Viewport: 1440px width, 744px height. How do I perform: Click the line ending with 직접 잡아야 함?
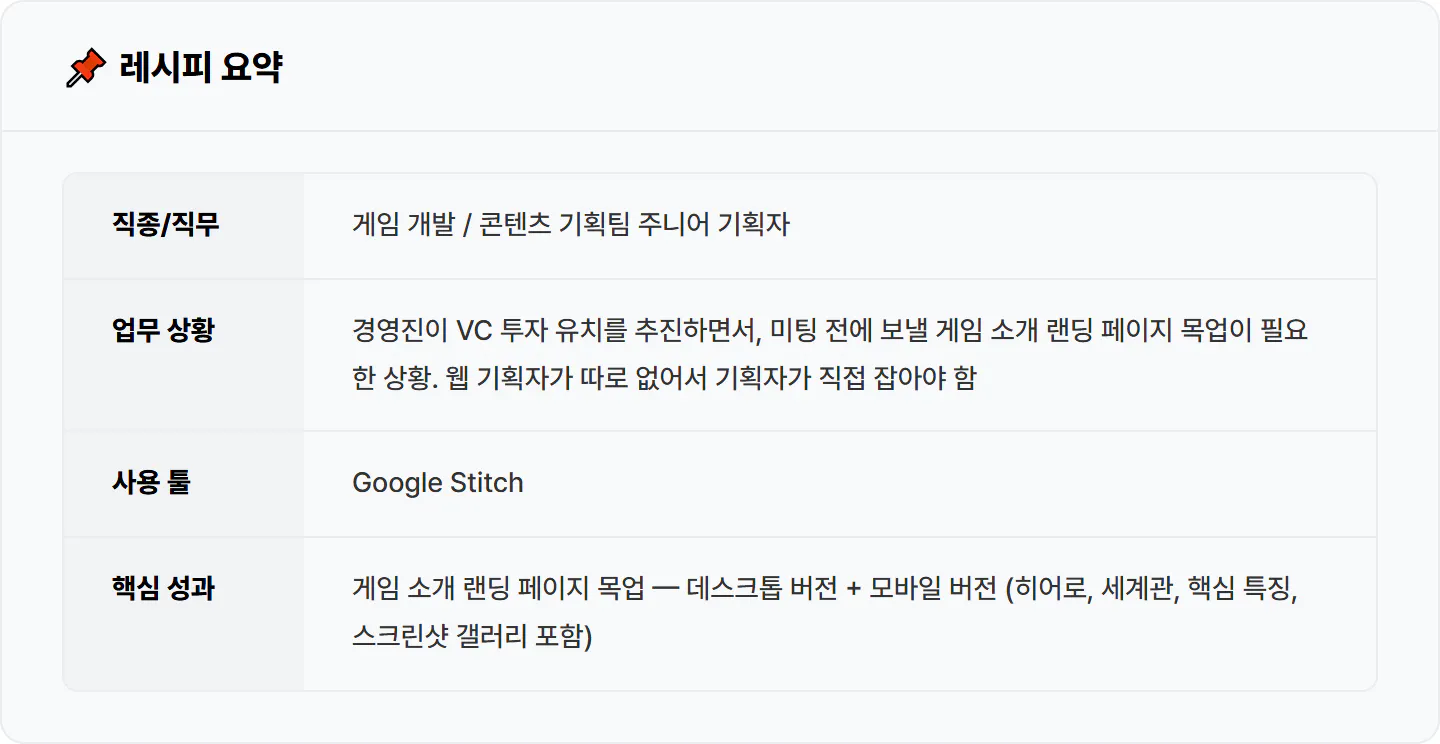tap(664, 379)
